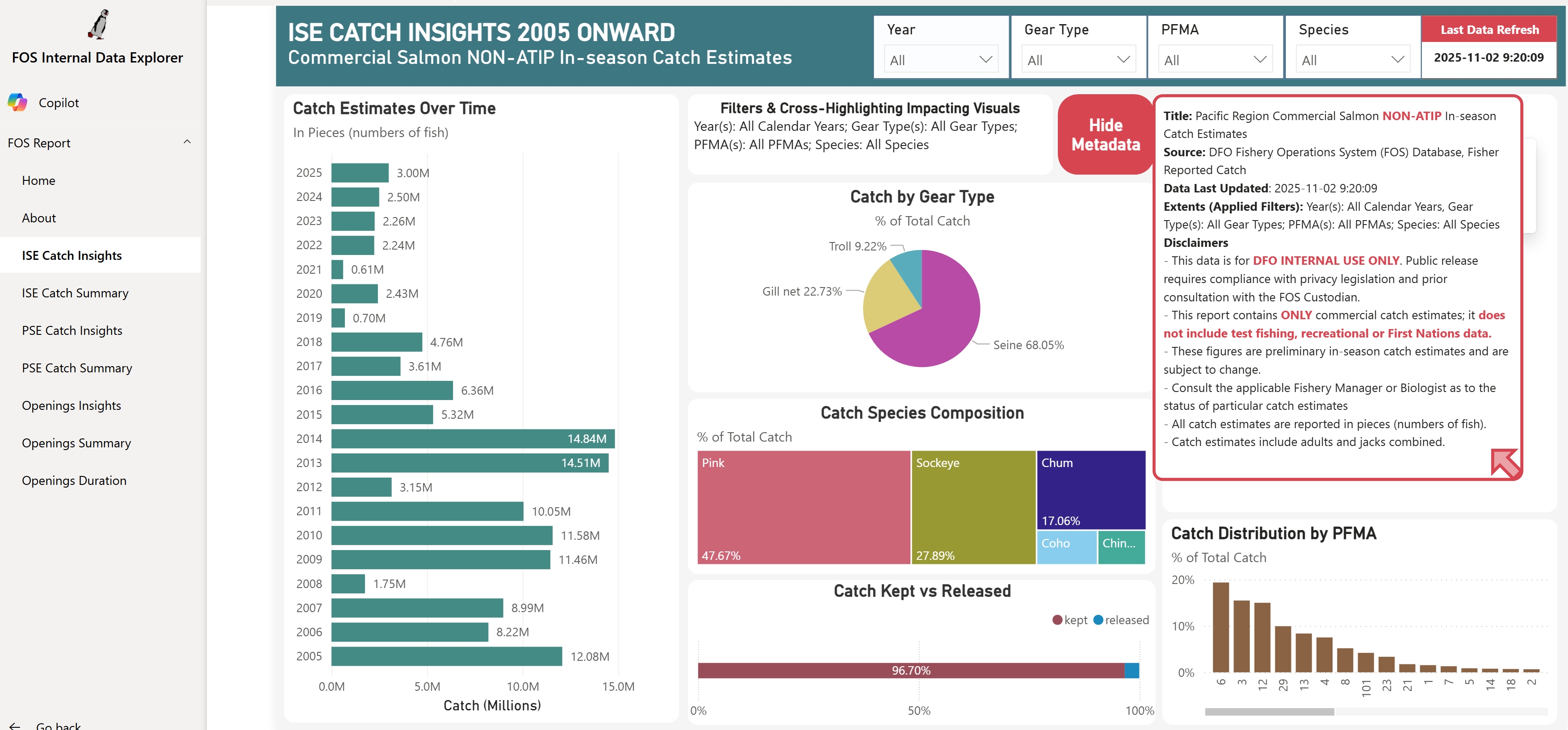Open the Year filter dropdown

point(940,59)
